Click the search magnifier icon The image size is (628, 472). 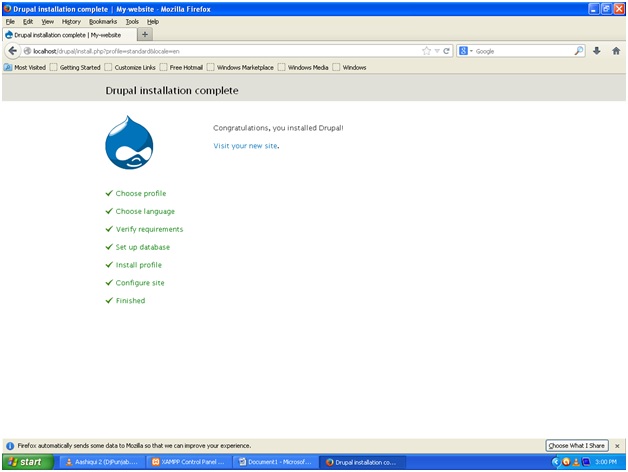(x=579, y=51)
